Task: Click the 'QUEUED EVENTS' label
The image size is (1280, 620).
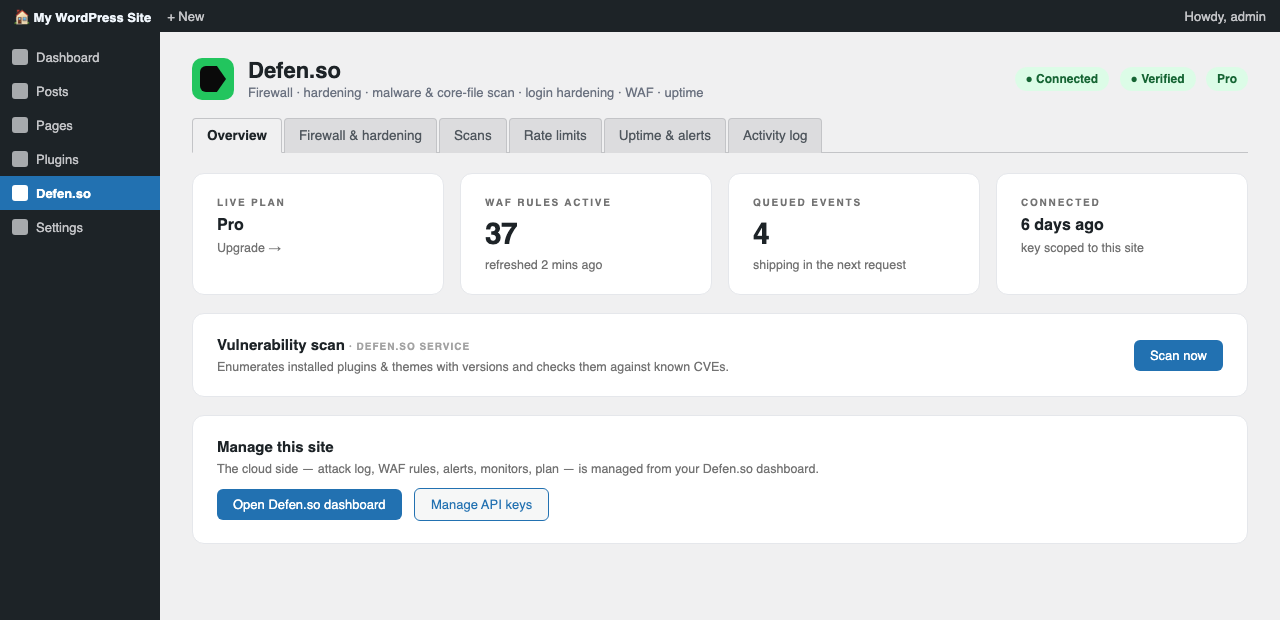Action: pyautogui.click(x=807, y=202)
